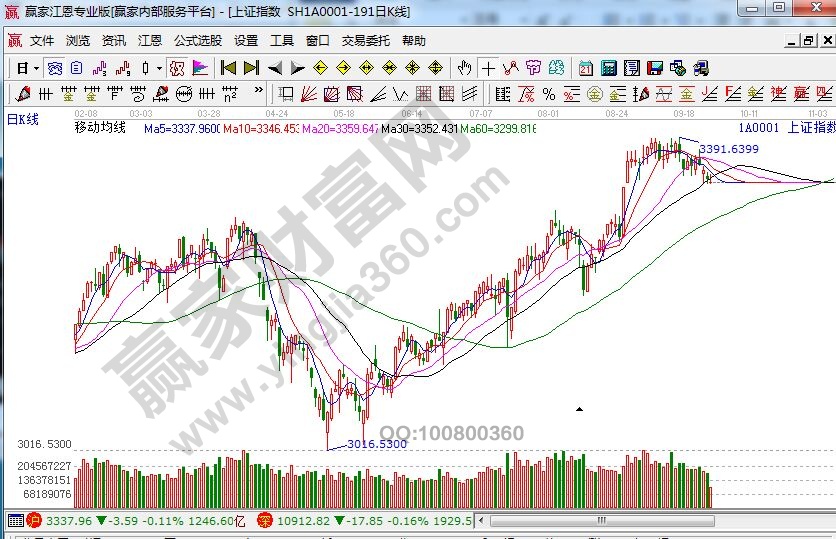Click the 移动均线 indicator label

coord(100,129)
